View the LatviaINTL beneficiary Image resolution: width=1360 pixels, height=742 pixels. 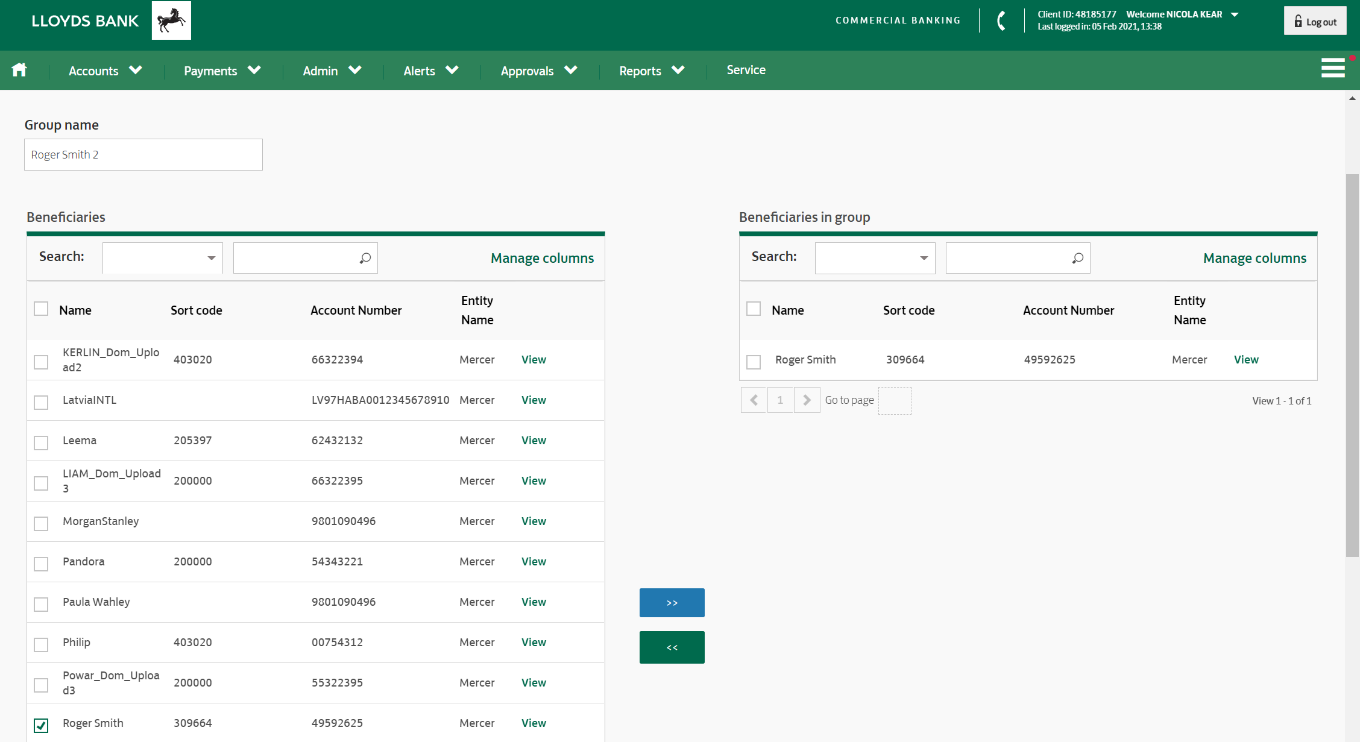click(534, 400)
